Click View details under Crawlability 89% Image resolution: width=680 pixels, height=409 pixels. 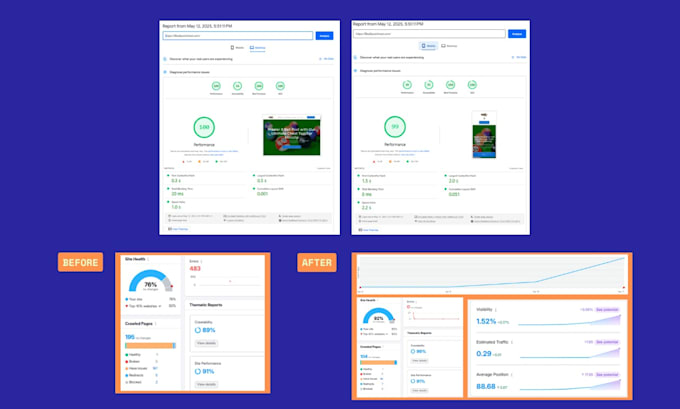[x=206, y=343]
